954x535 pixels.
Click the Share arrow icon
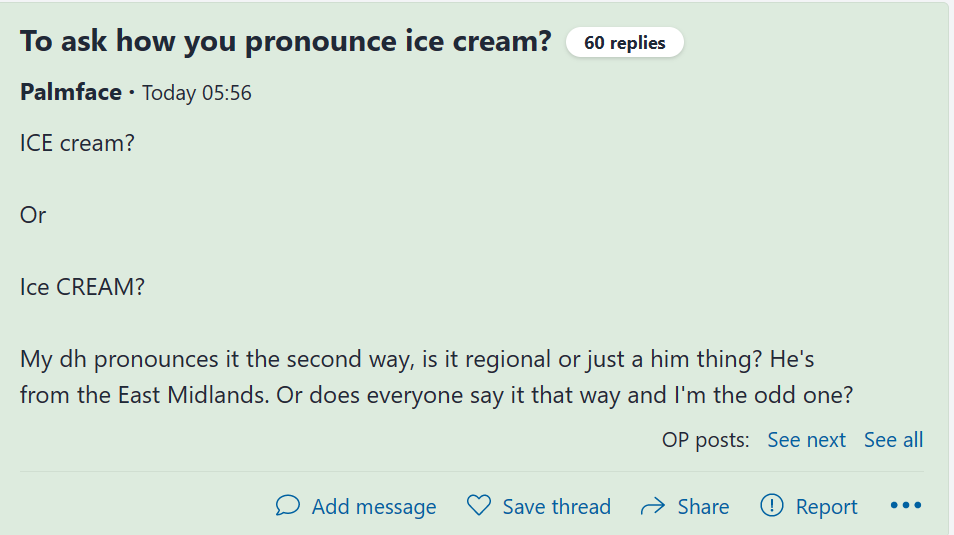[x=653, y=506]
